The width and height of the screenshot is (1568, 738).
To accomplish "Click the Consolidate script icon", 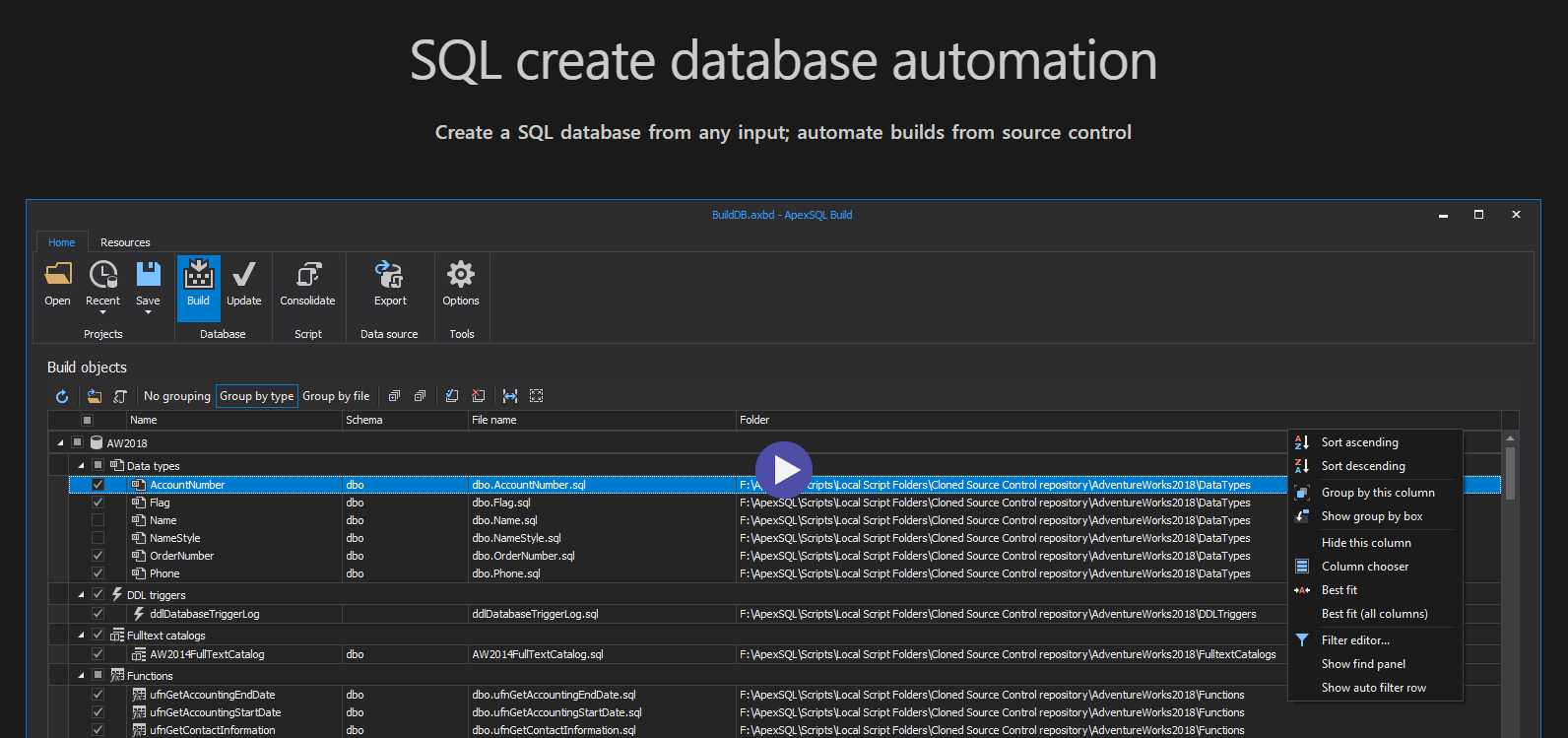I will [x=308, y=274].
